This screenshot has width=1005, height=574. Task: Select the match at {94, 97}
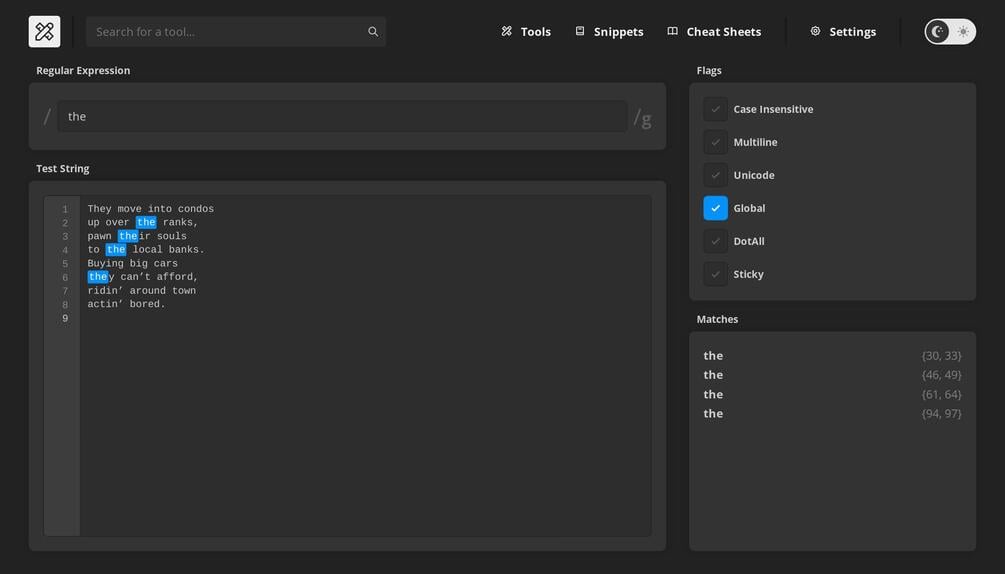832,413
